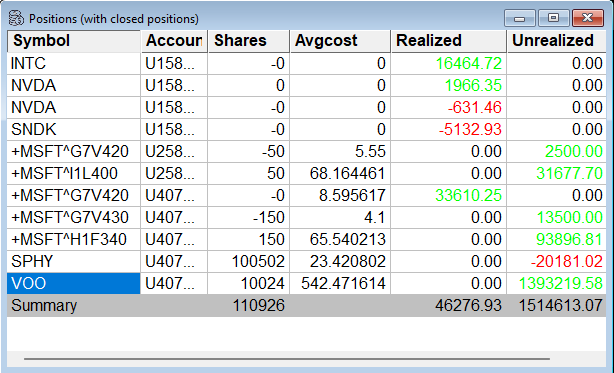Select the INTC position row
614x373 pixels.
pos(307,63)
